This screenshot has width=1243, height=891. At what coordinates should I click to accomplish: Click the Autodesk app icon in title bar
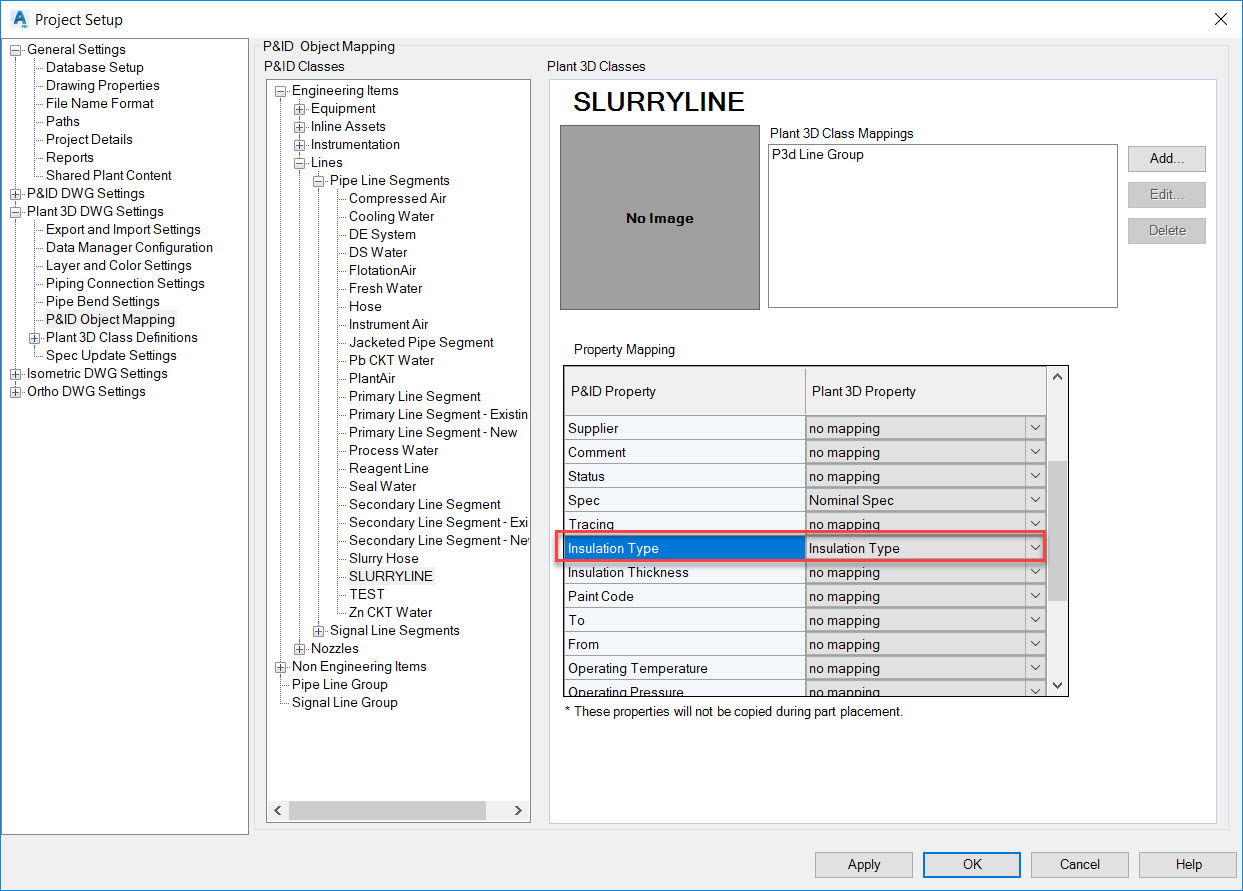[x=18, y=18]
